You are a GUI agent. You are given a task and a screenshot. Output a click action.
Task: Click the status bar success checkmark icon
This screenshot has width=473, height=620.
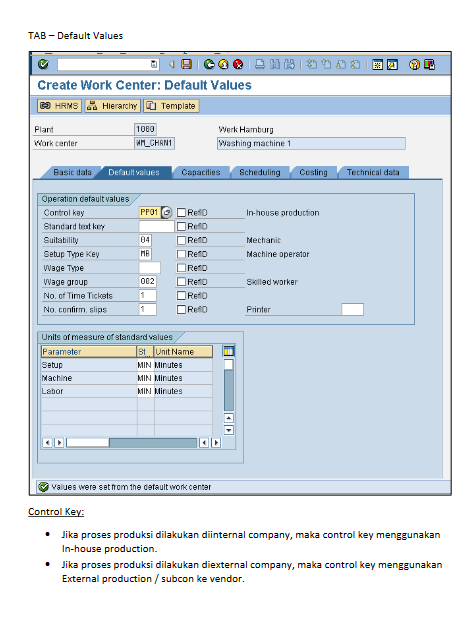pos(43,487)
